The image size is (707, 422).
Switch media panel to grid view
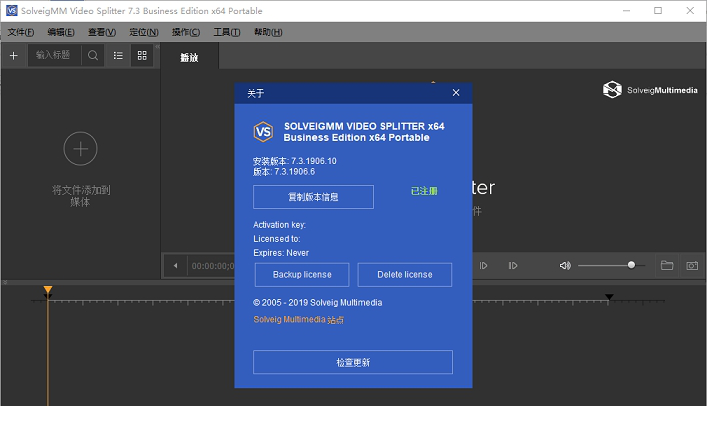tap(142, 56)
